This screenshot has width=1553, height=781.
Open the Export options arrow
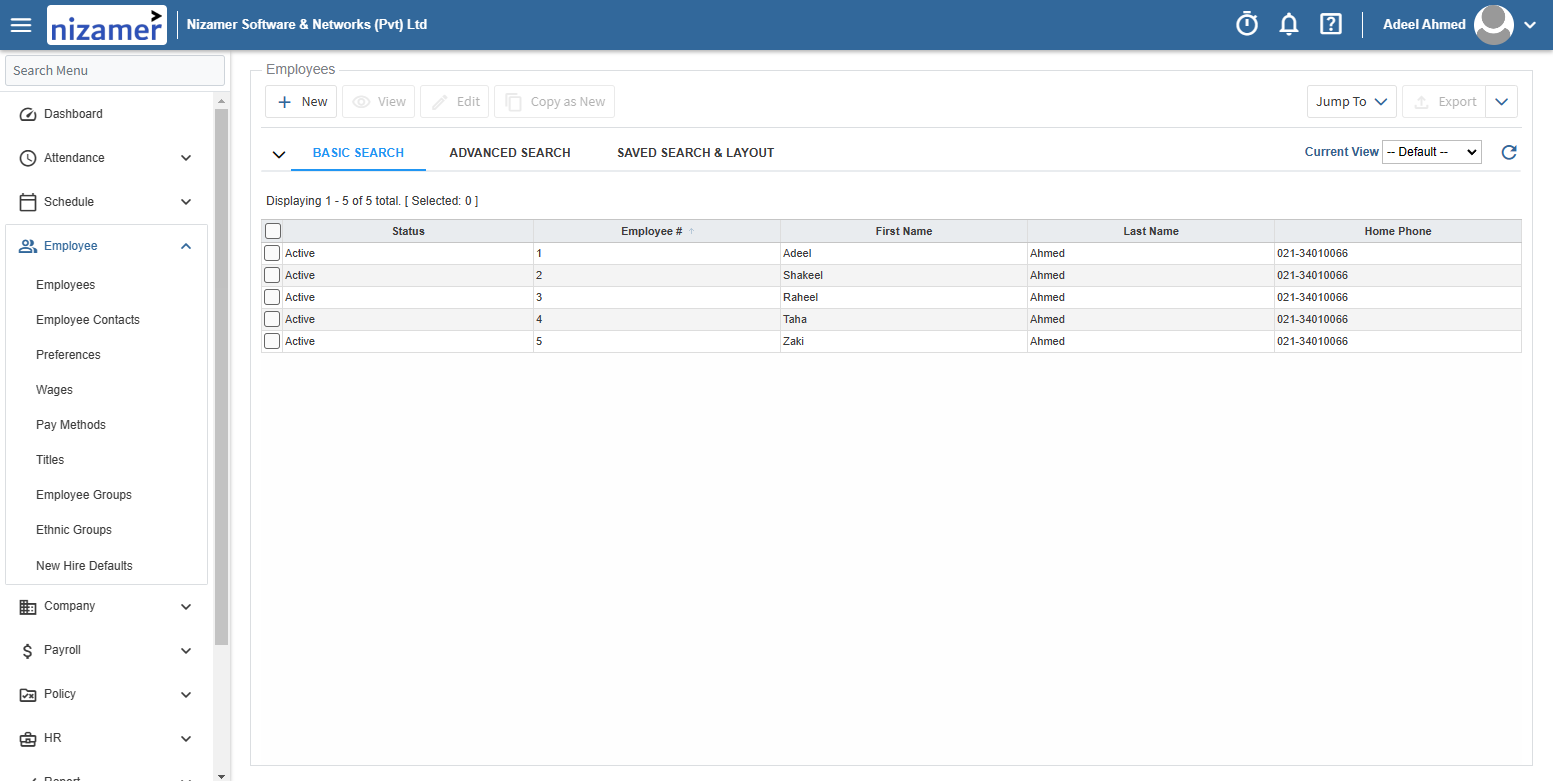point(1502,101)
